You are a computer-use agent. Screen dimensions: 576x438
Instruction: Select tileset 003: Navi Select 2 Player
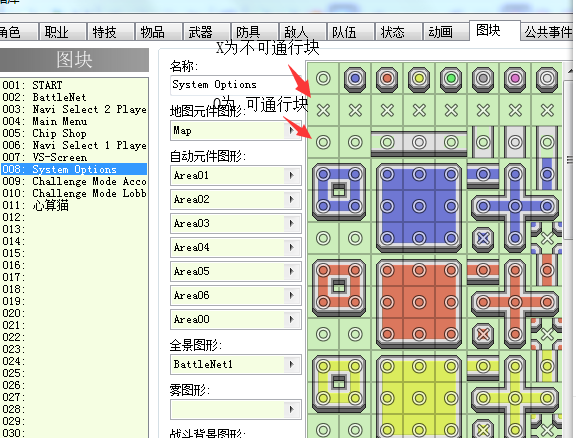pos(74,109)
